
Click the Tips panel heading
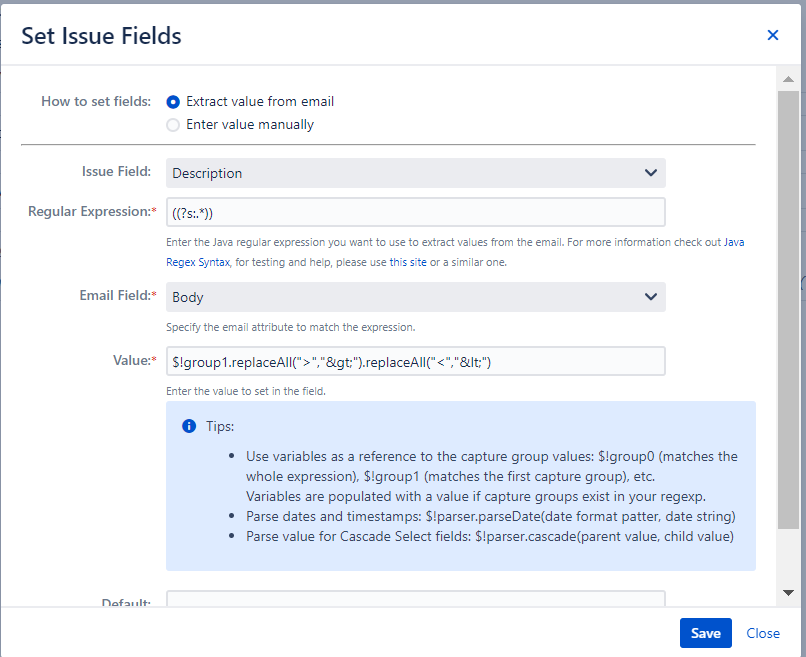click(219, 426)
